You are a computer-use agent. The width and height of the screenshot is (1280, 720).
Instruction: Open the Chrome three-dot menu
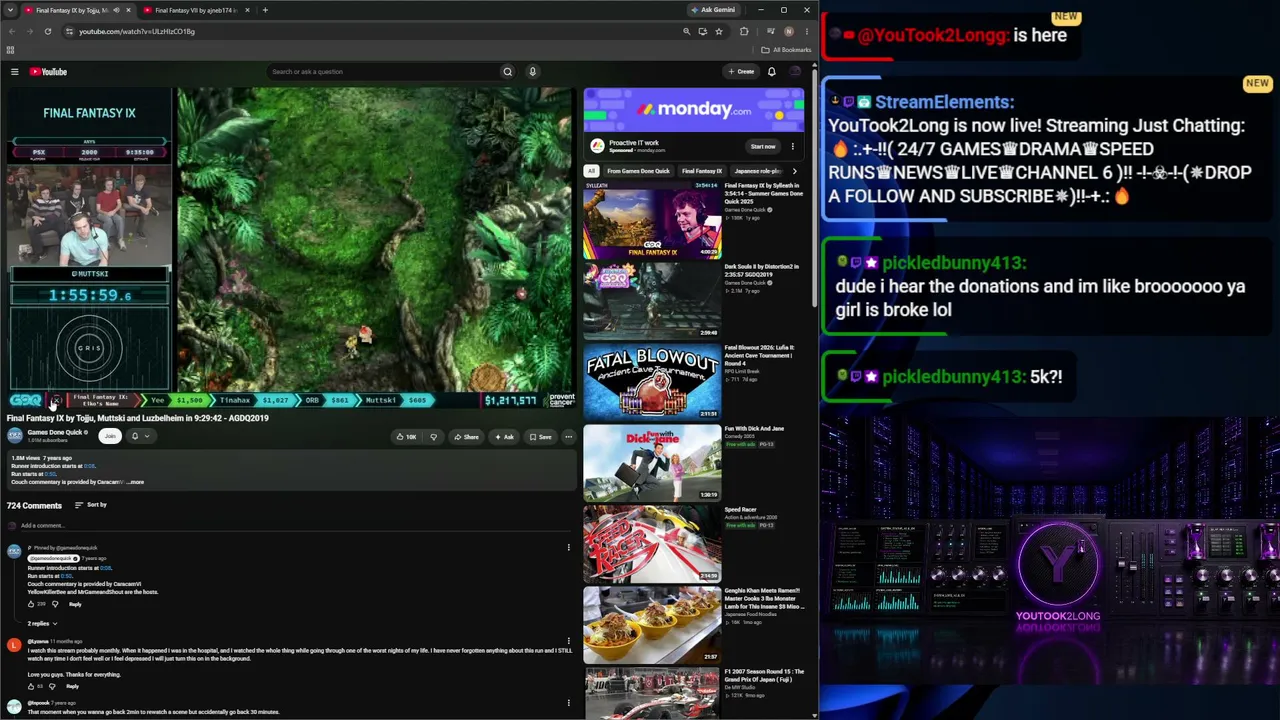(x=806, y=31)
